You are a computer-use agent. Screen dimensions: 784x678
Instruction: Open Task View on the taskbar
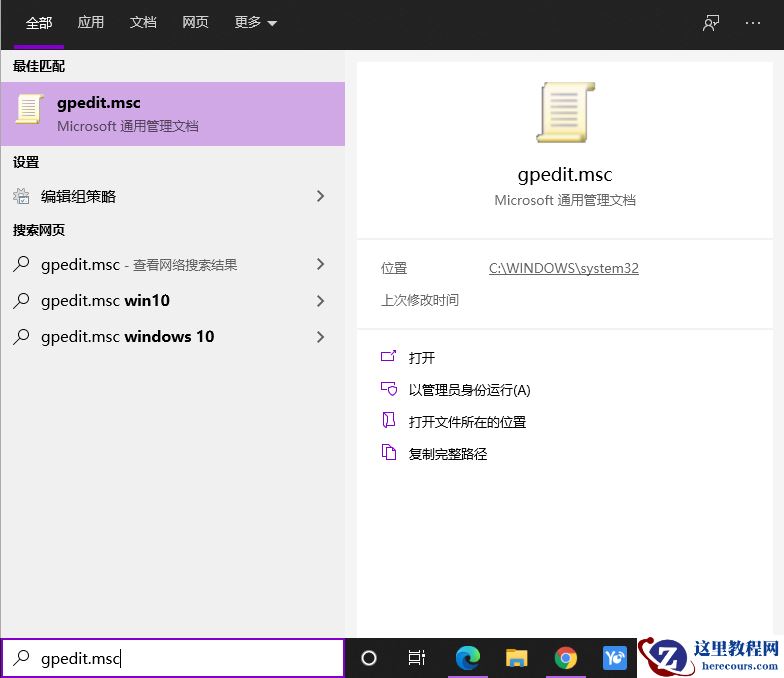pos(416,658)
